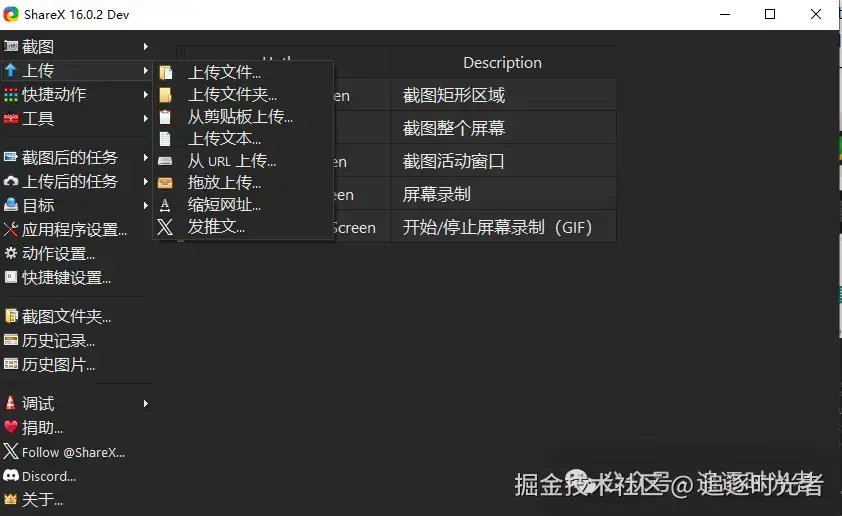Image resolution: width=842 pixels, height=516 pixels.
Task: Select the 截图矩形区域 table cell
Action: pyautogui.click(x=503, y=95)
